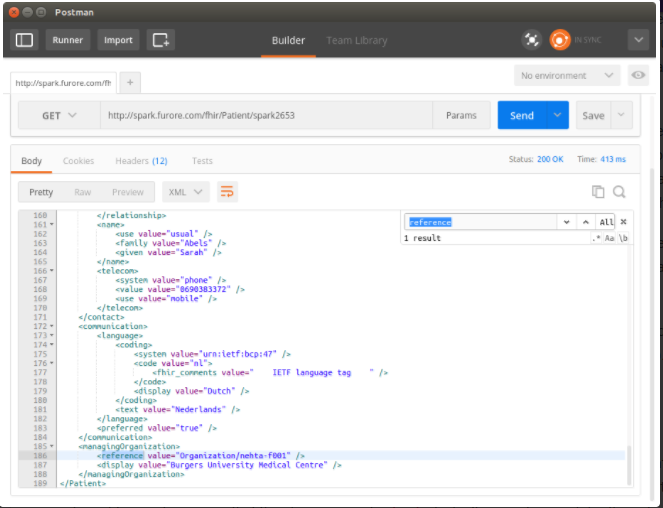Open environment quick look eye icon
The image size is (663, 508).
[637, 76]
